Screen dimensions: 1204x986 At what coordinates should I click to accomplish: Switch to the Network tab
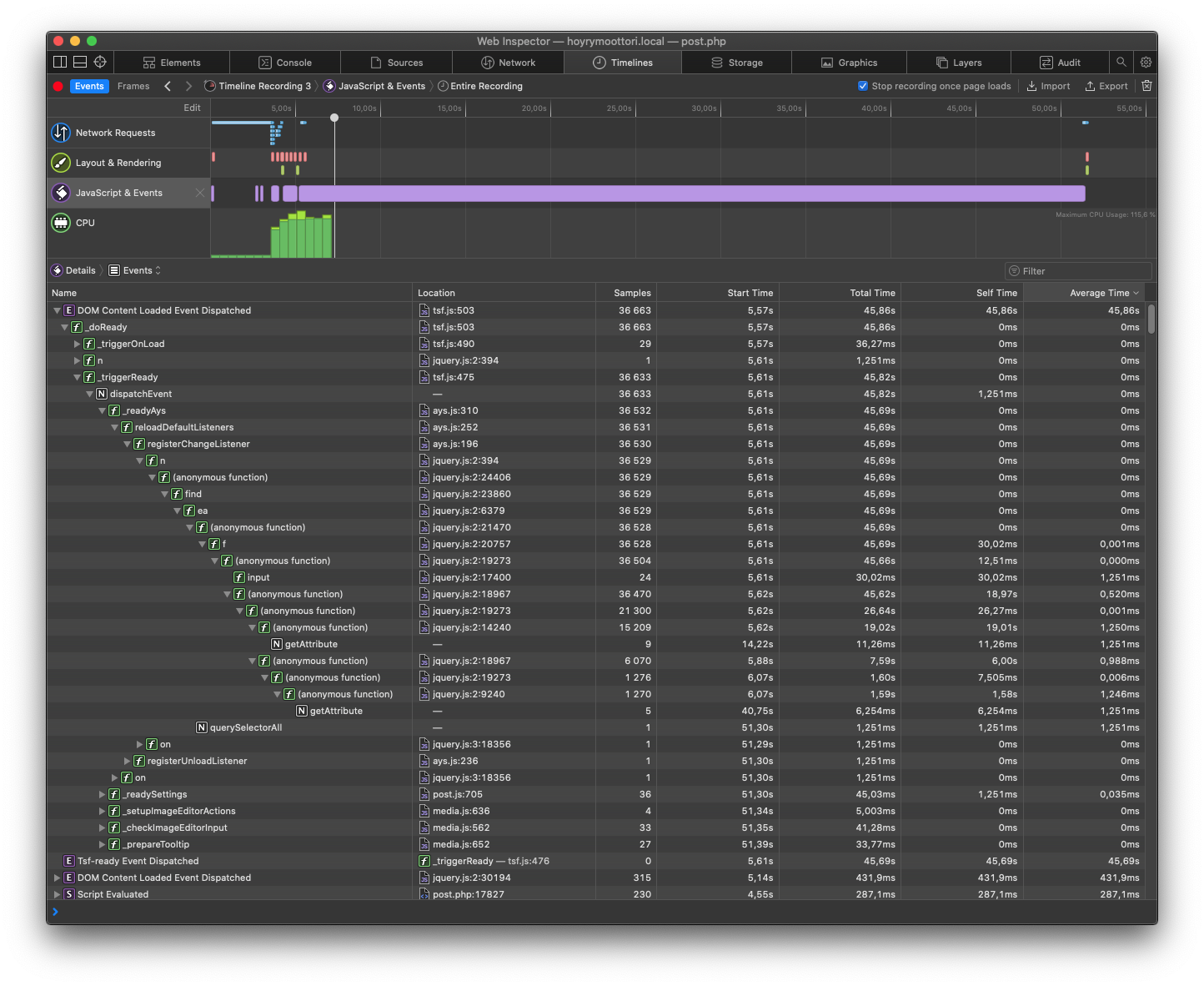click(x=508, y=63)
